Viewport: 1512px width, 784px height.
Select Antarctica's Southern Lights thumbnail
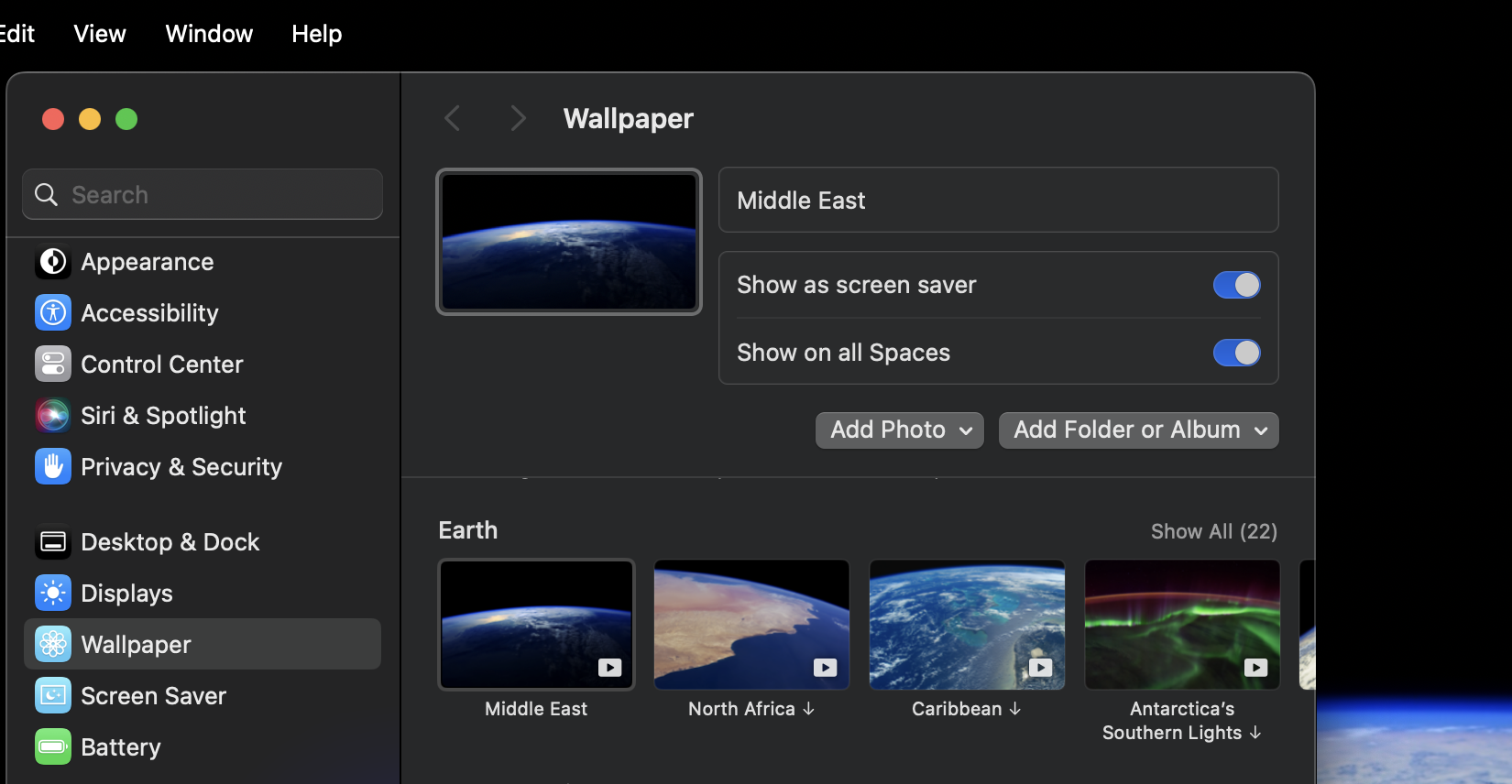1182,625
